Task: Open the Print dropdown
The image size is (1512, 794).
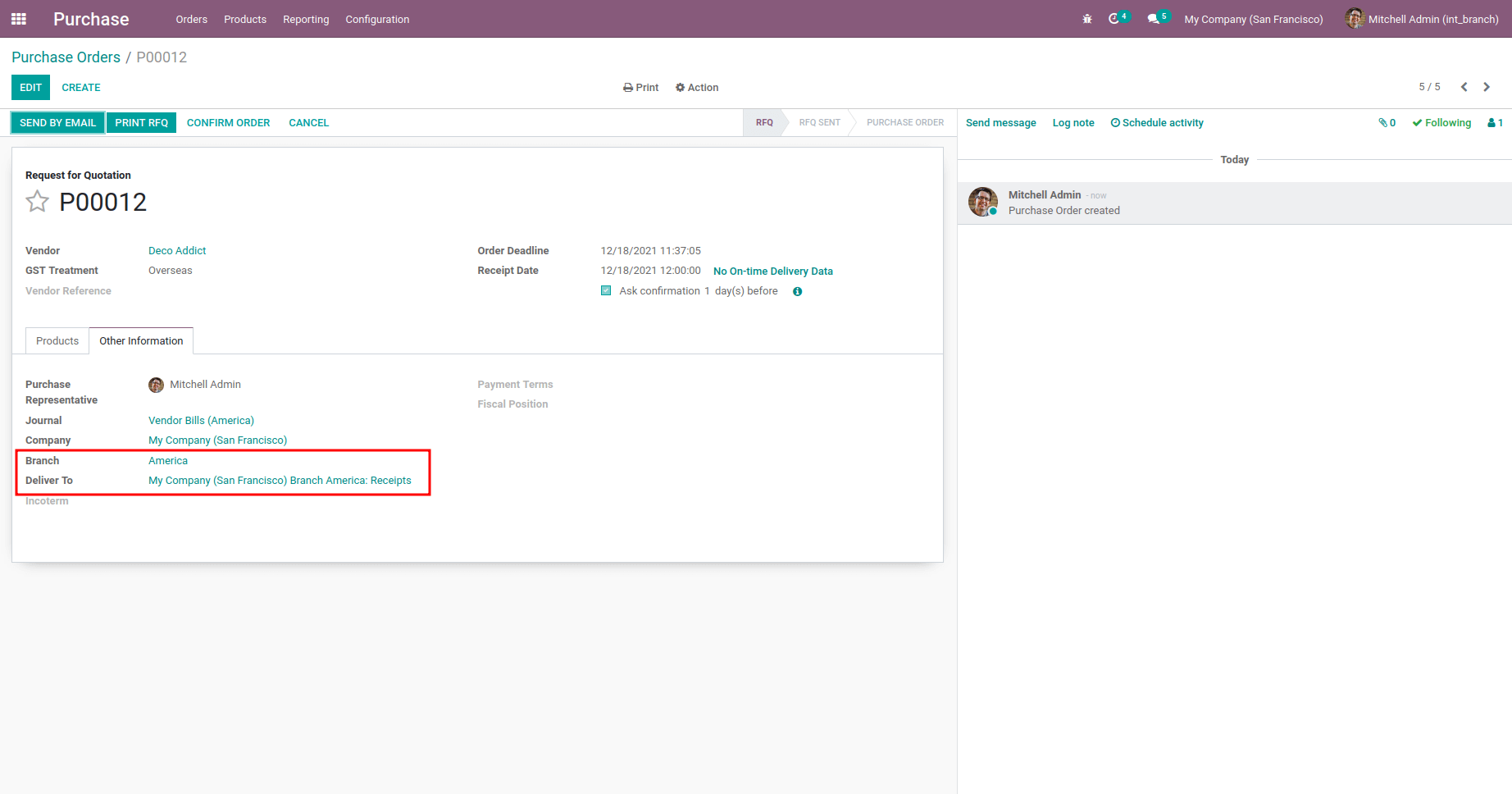Action: 641,88
